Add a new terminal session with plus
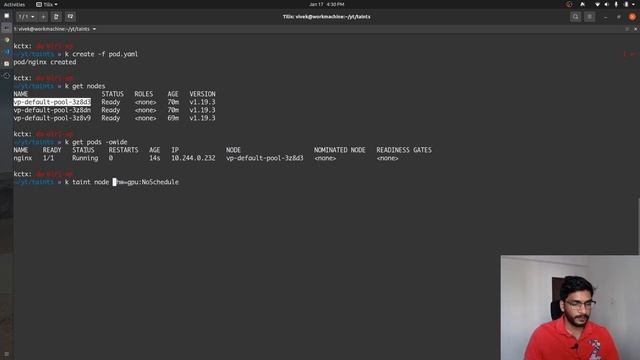Screen dimensions: 640x360 click(x=43, y=17)
